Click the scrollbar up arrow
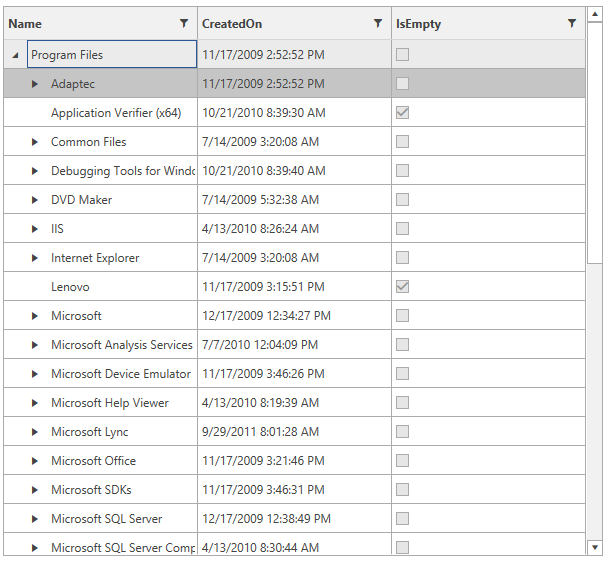This screenshot has width=608, height=561. (595, 14)
